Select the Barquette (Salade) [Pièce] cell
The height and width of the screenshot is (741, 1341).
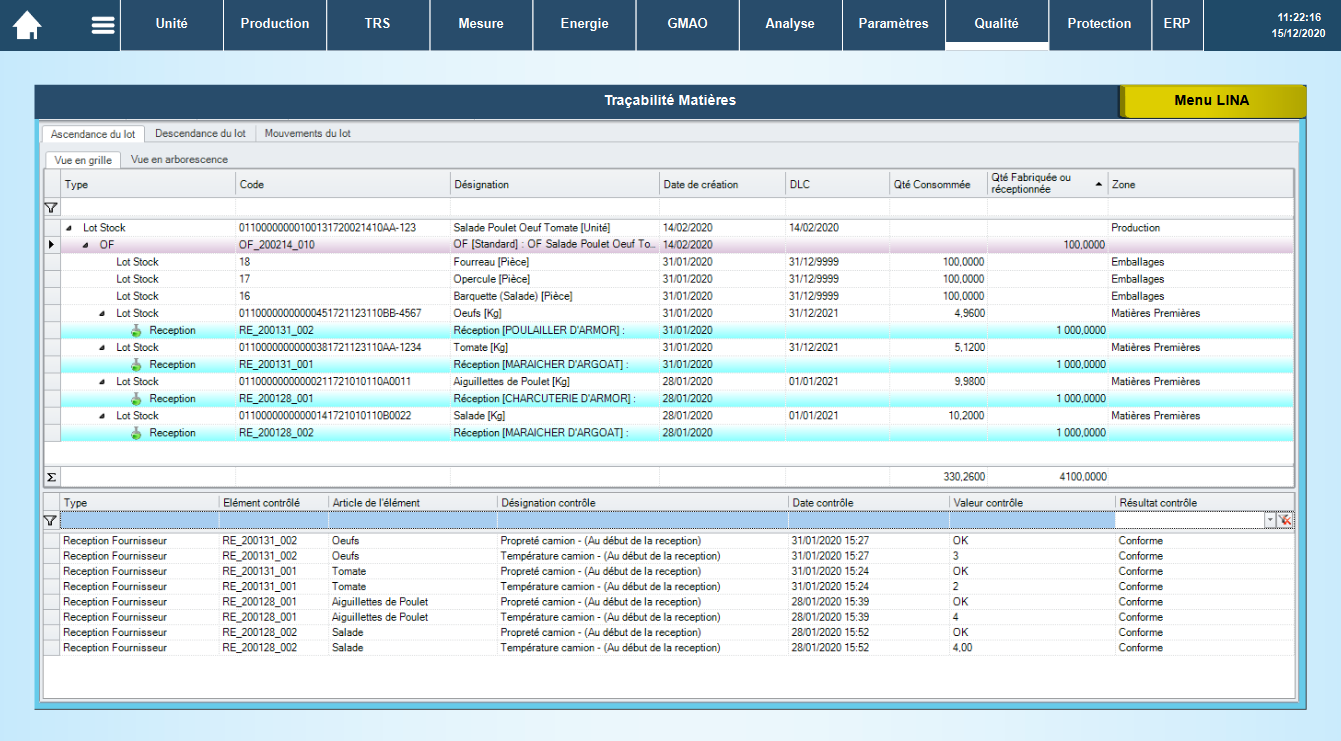[x=554, y=296]
